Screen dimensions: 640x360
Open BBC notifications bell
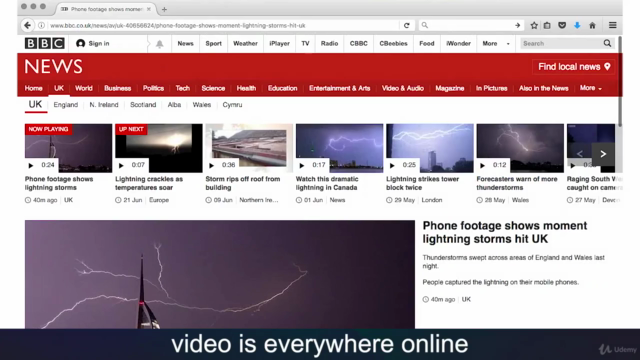pos(160,44)
